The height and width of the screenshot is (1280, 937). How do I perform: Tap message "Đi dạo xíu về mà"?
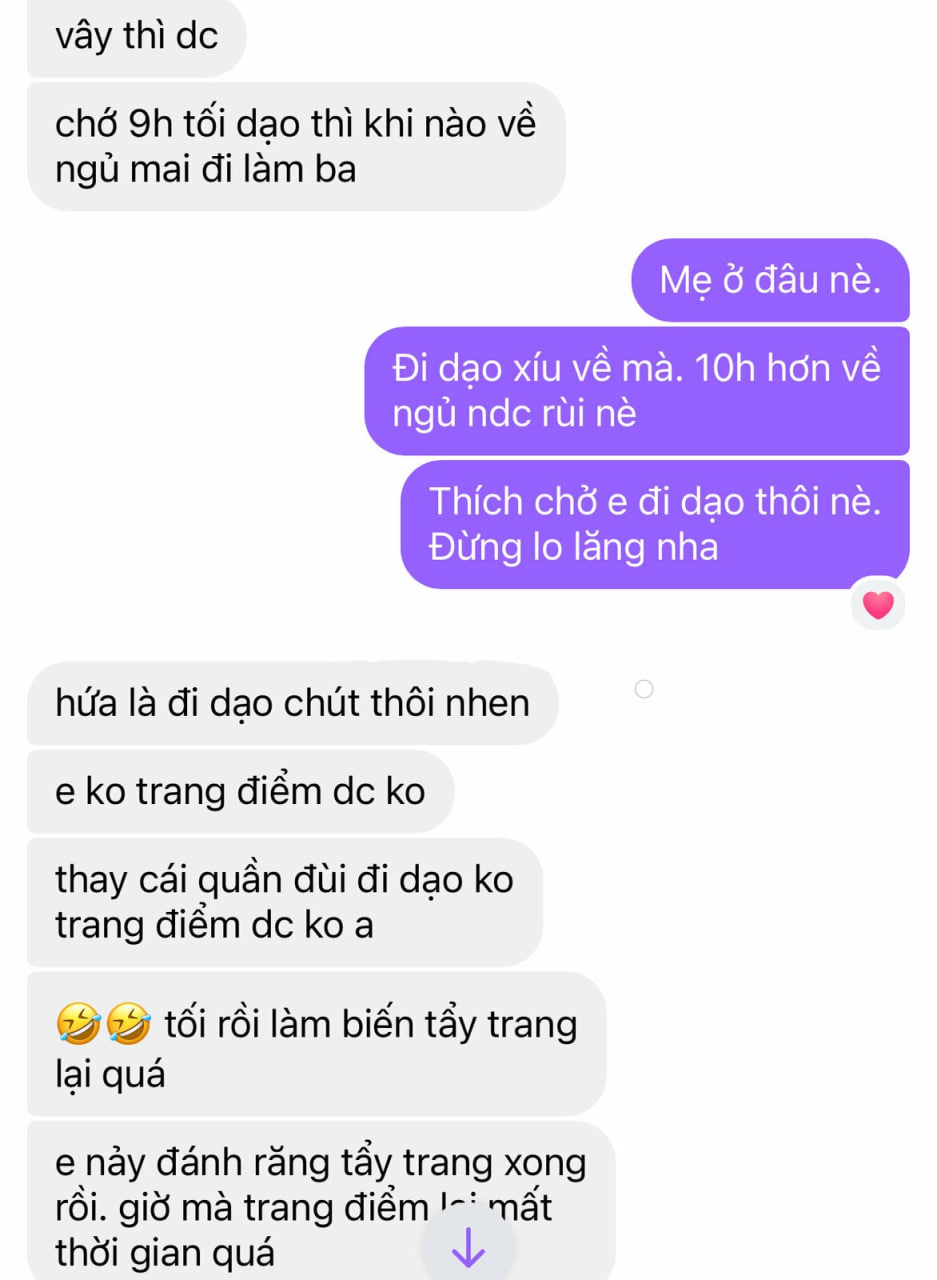(x=637, y=391)
